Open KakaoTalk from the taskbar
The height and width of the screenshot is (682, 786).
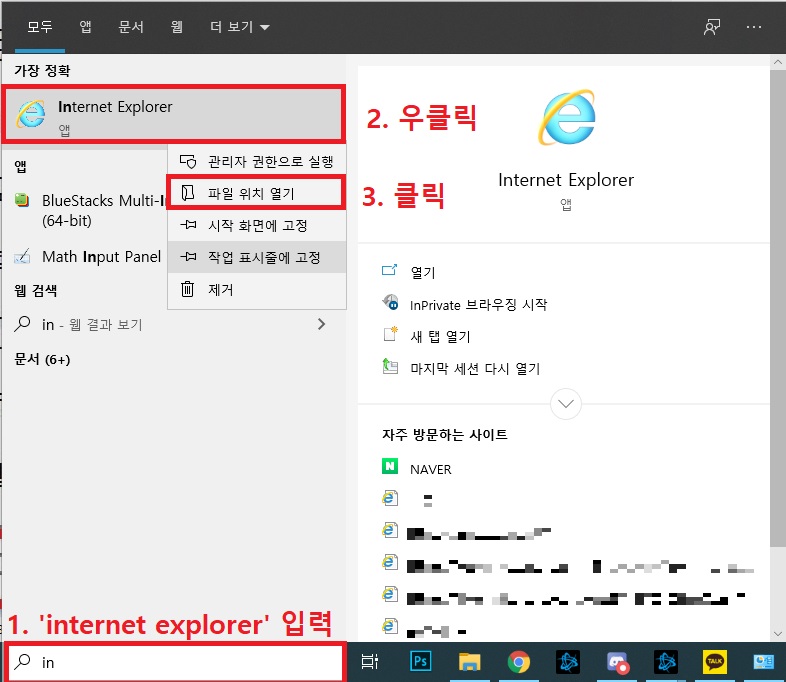coord(715,662)
